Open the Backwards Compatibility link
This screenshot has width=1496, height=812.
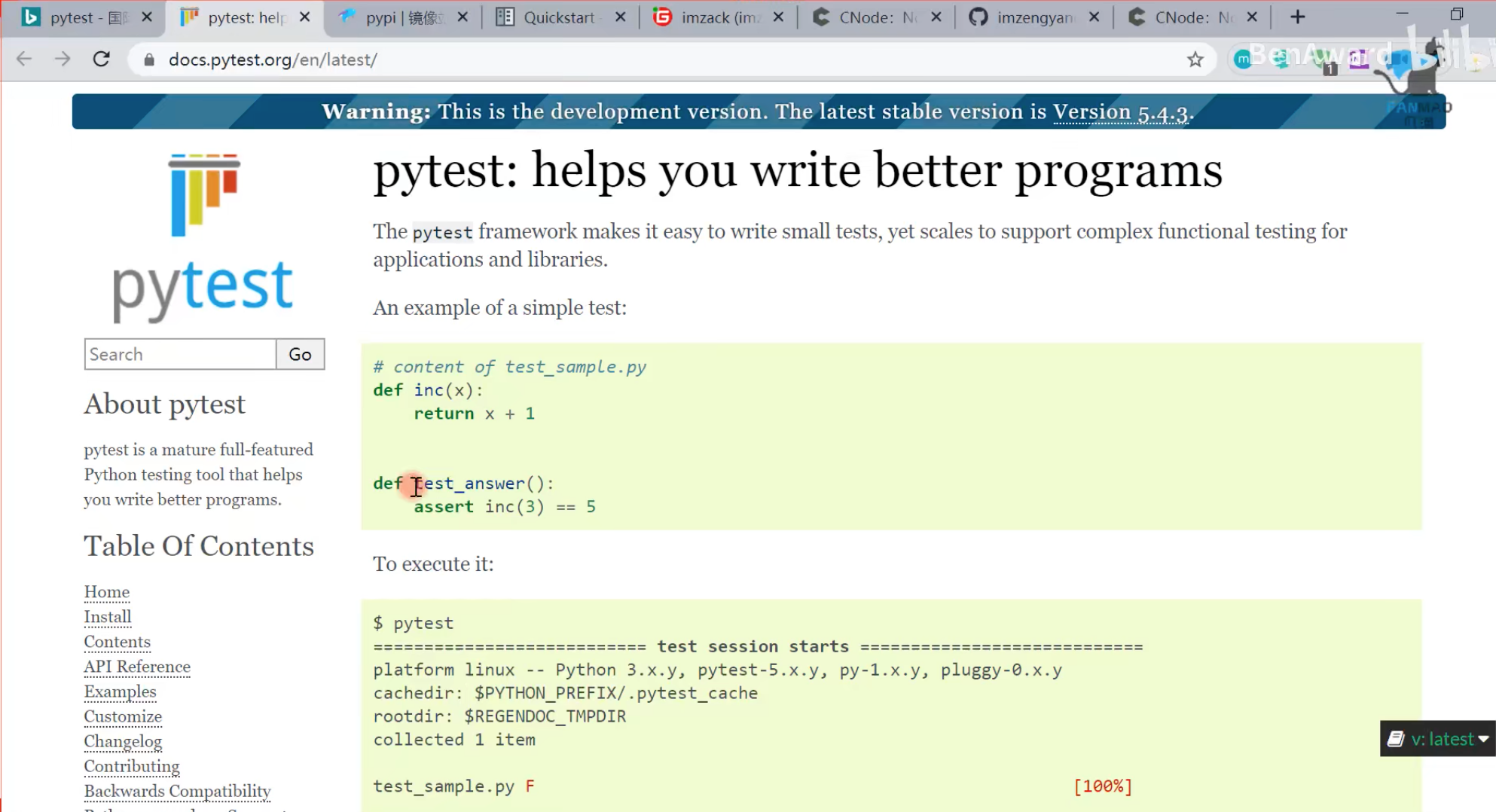point(177,791)
